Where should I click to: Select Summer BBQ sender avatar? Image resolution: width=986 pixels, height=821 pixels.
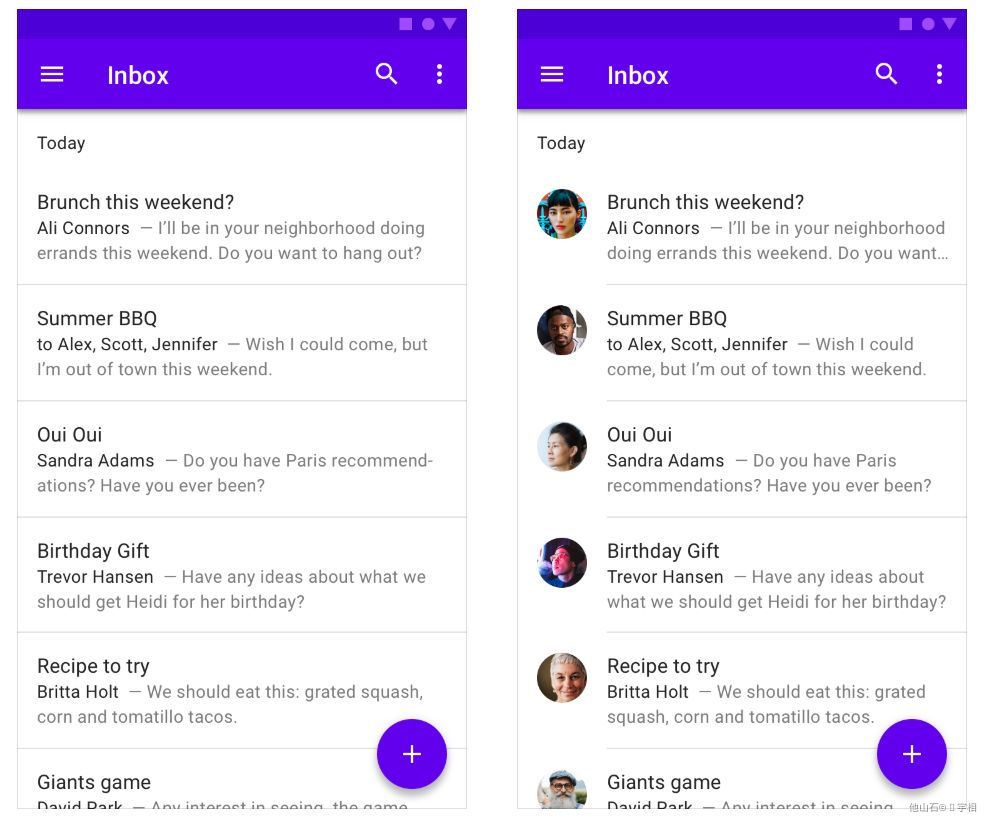pos(562,330)
